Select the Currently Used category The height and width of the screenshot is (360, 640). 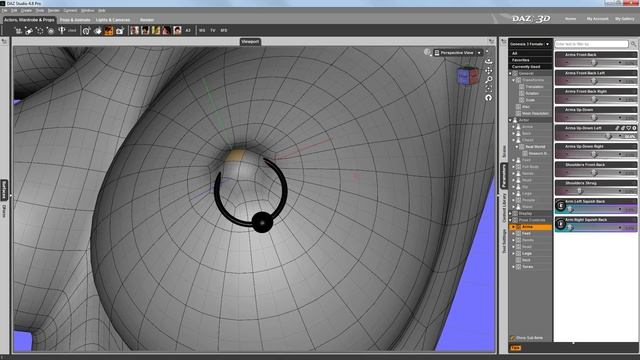click(526, 67)
